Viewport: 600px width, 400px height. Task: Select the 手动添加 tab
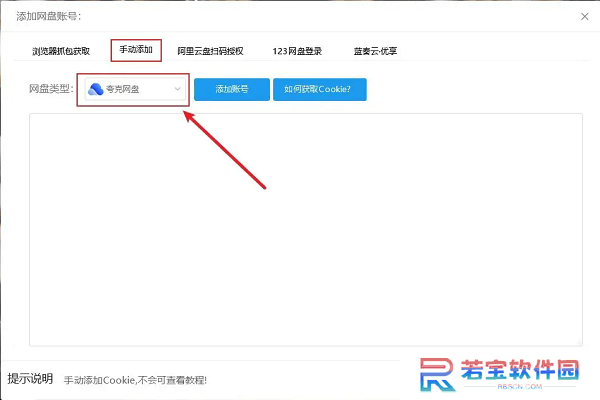[x=136, y=50]
